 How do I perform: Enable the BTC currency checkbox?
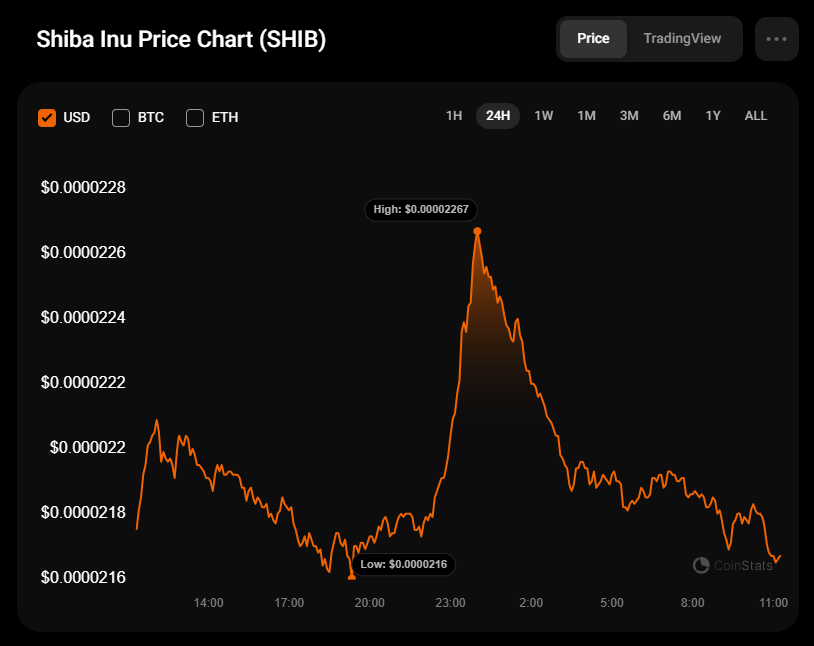[121, 117]
